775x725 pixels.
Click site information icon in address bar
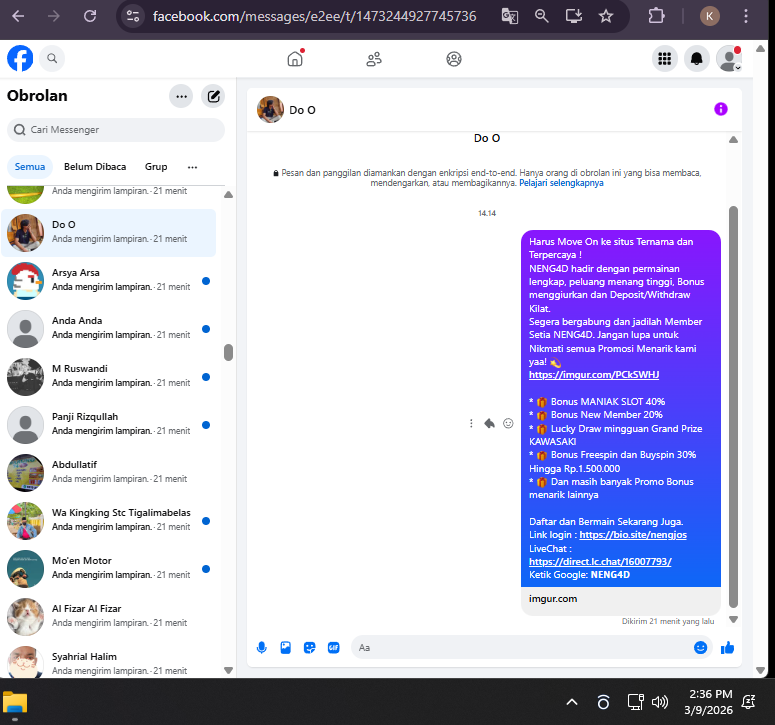coord(133,16)
